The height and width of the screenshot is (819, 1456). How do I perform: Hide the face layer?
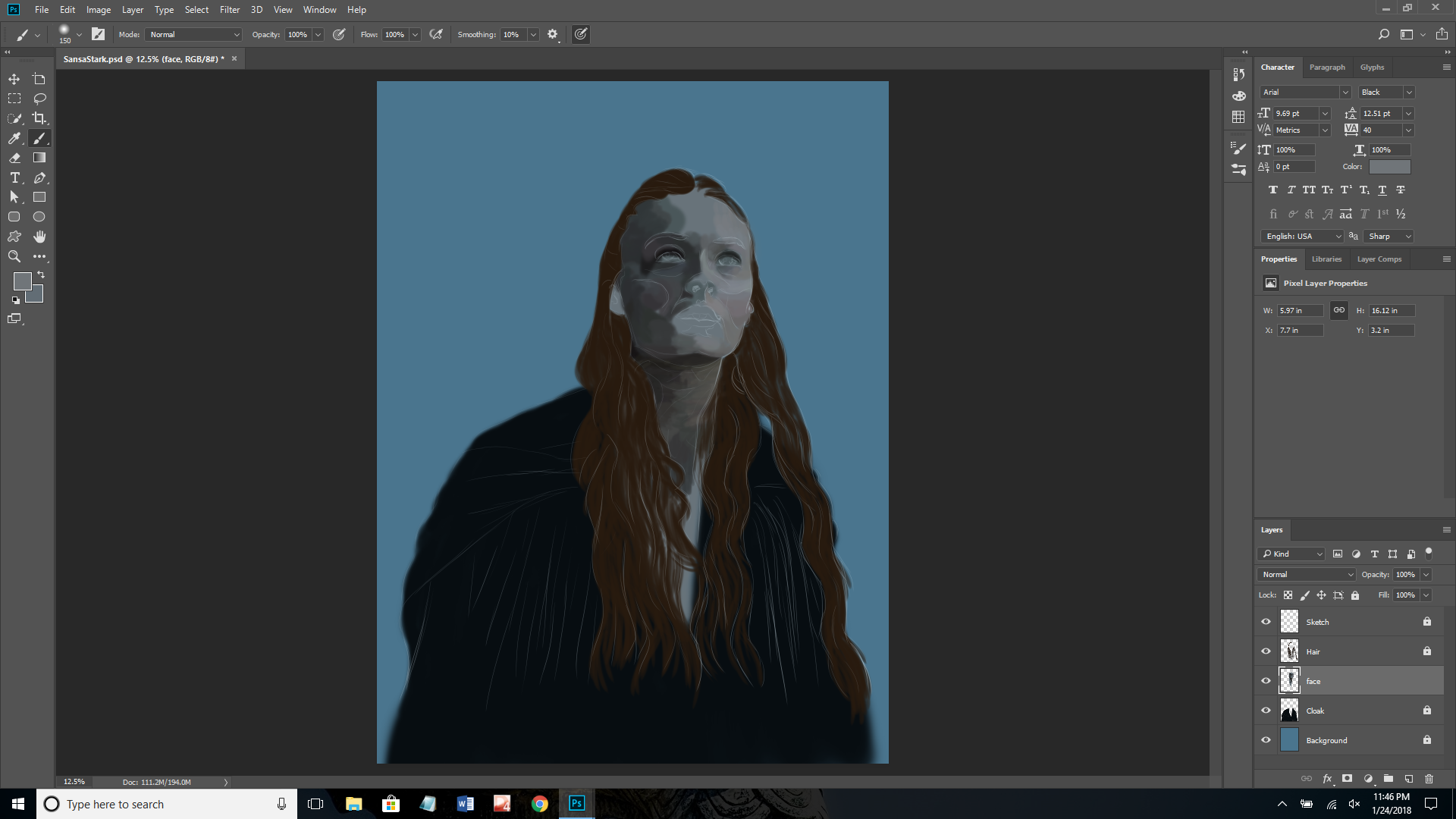(1266, 681)
